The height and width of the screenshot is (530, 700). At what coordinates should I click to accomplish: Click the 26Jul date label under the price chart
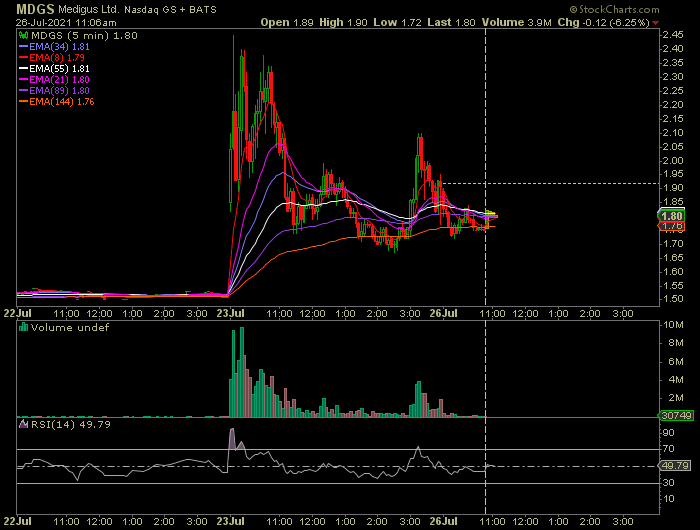pos(443,313)
